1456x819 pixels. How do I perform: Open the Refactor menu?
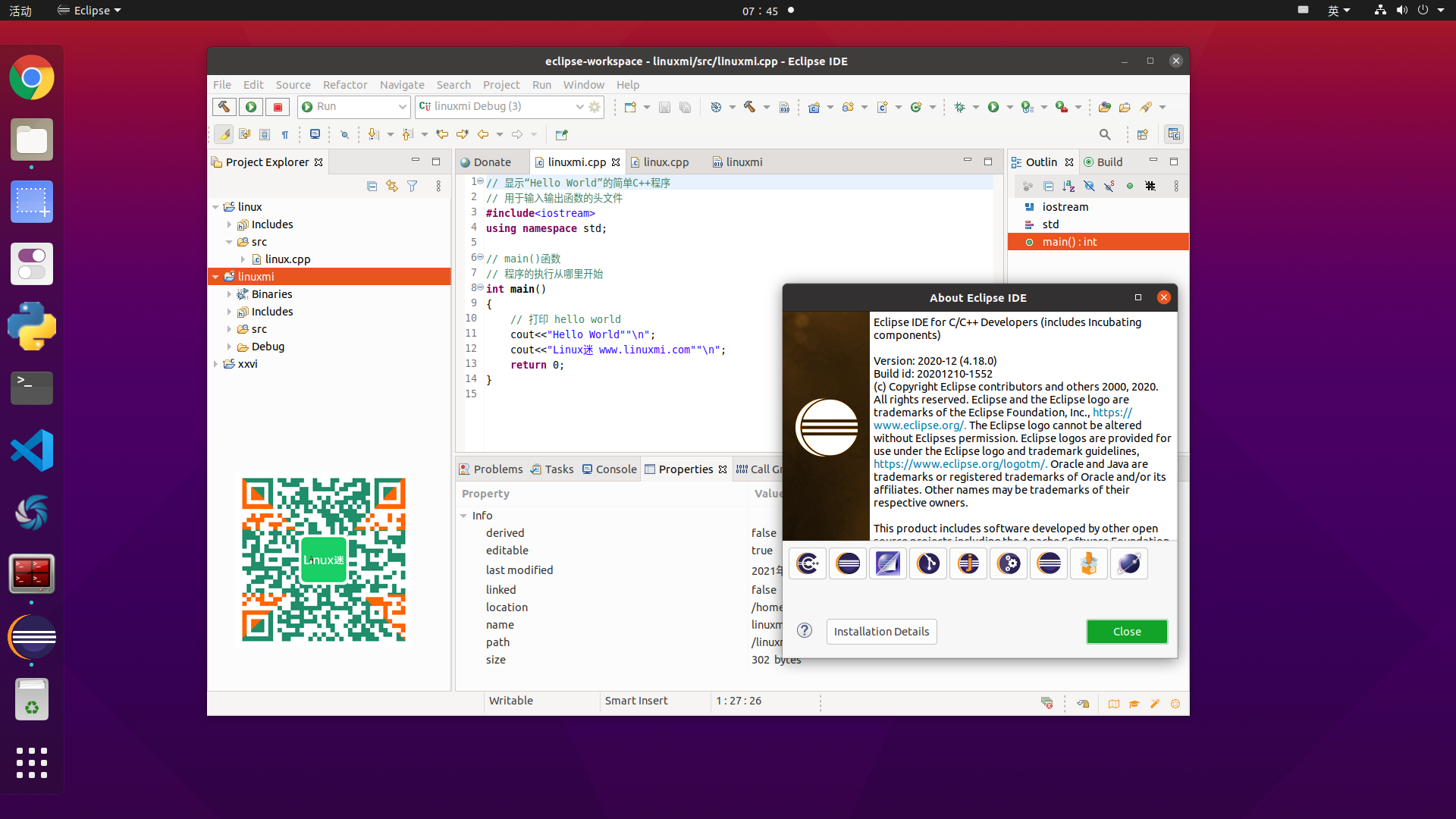pos(345,85)
